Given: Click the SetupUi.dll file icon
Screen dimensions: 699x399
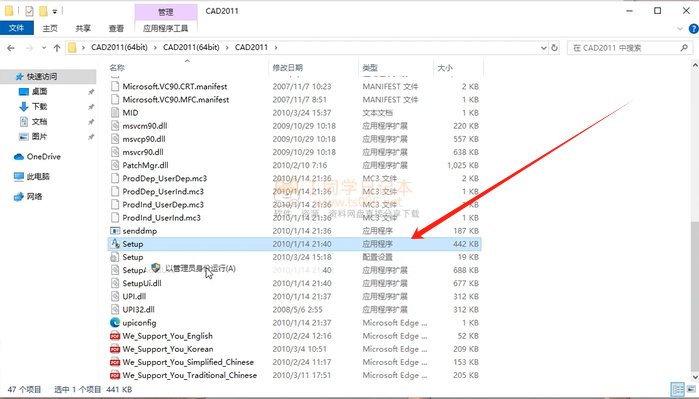Looking at the screenshot, I should click(x=115, y=284).
